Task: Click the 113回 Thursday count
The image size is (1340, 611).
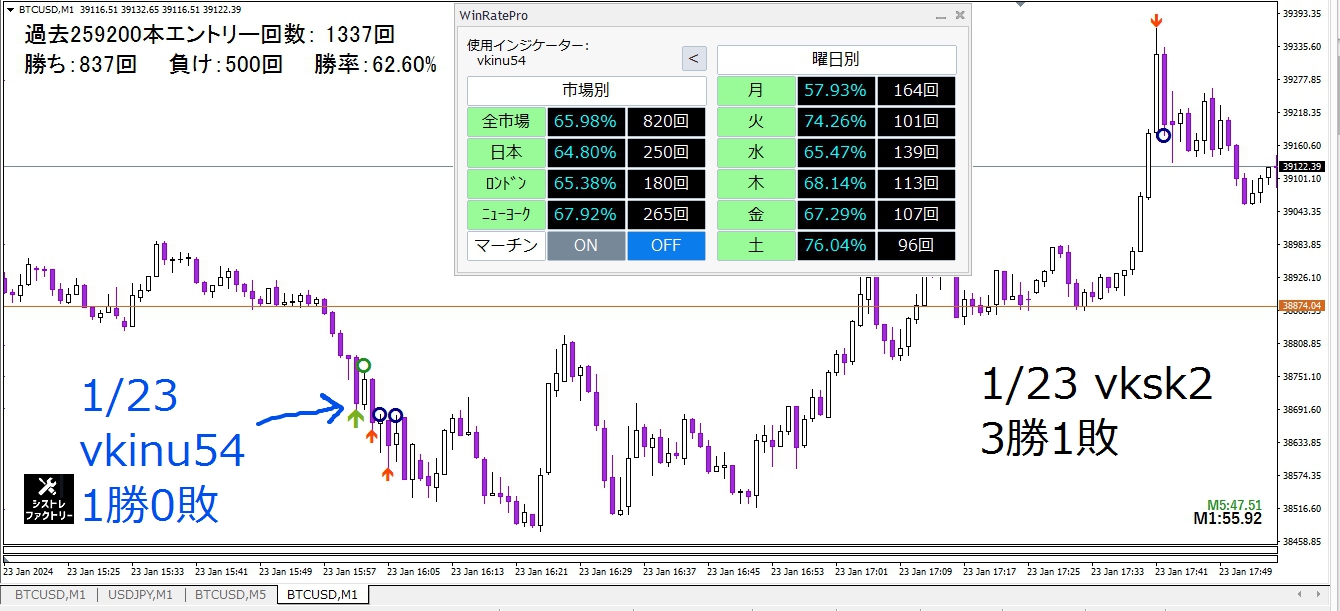Action: 916,184
